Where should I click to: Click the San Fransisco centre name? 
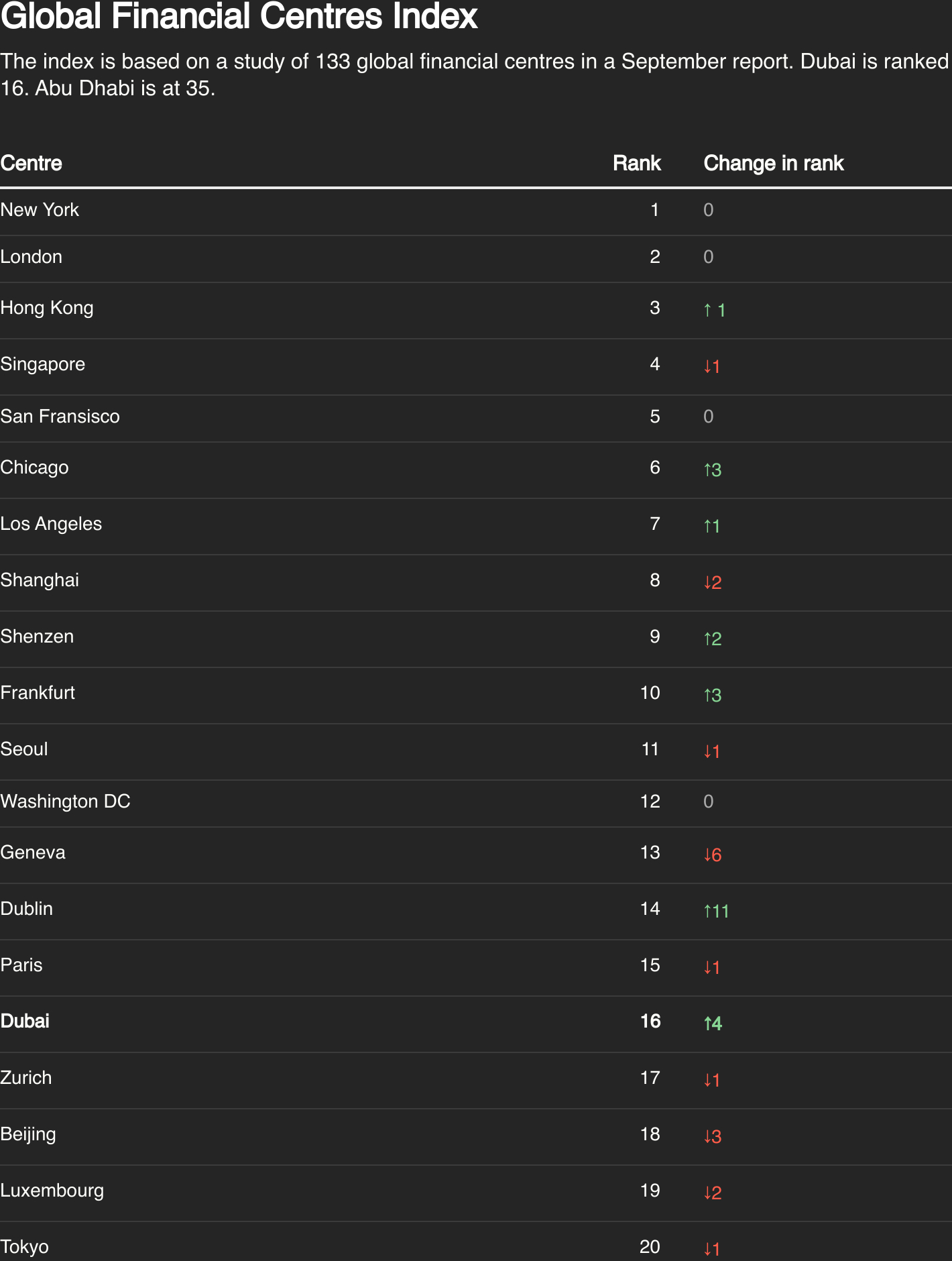[x=60, y=417]
